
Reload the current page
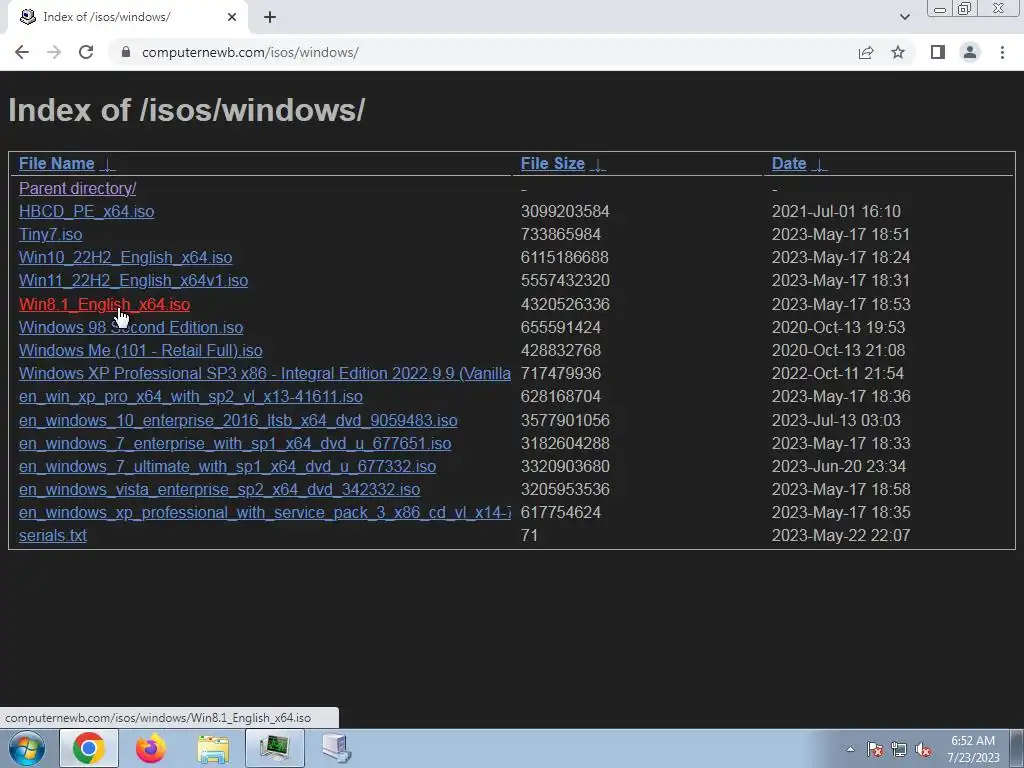86,52
